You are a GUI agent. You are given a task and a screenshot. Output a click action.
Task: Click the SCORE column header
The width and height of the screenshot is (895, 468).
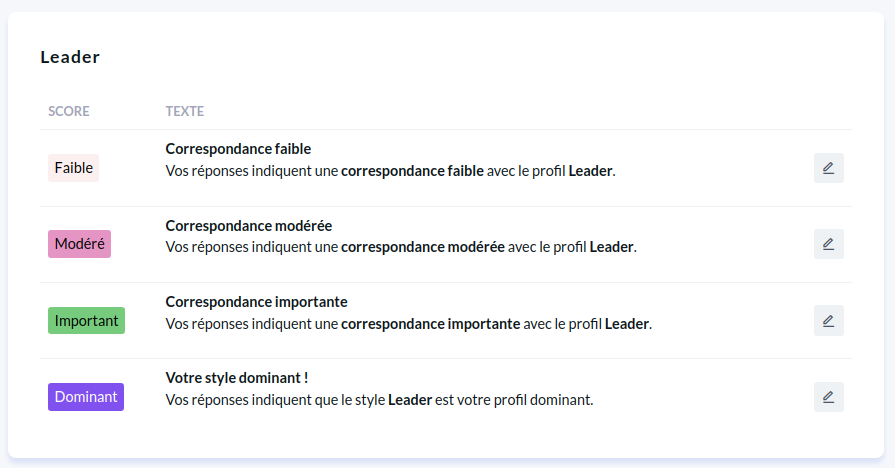[68, 111]
